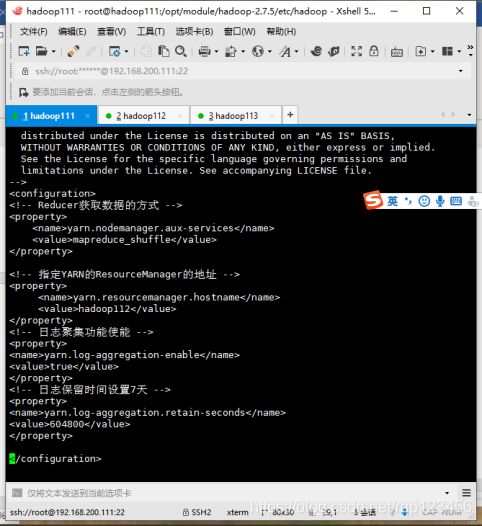This screenshot has height=526, width=482.
Task: Click the new-file-with-plus toolbar icon
Action: pyautogui.click(x=421, y=51)
